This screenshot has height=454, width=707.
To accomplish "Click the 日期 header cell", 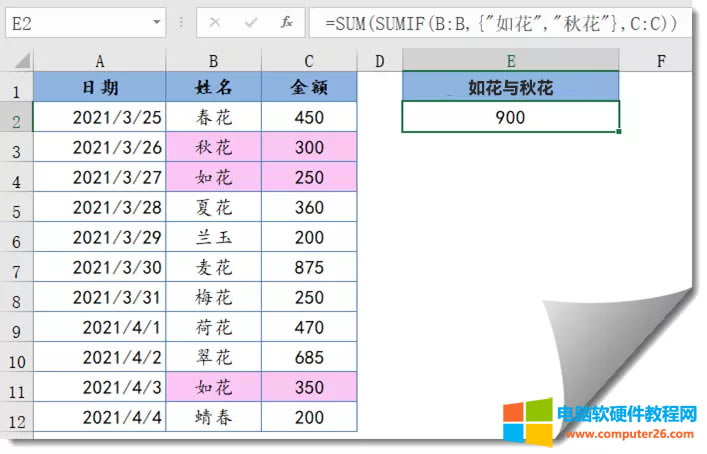I will (x=100, y=88).
